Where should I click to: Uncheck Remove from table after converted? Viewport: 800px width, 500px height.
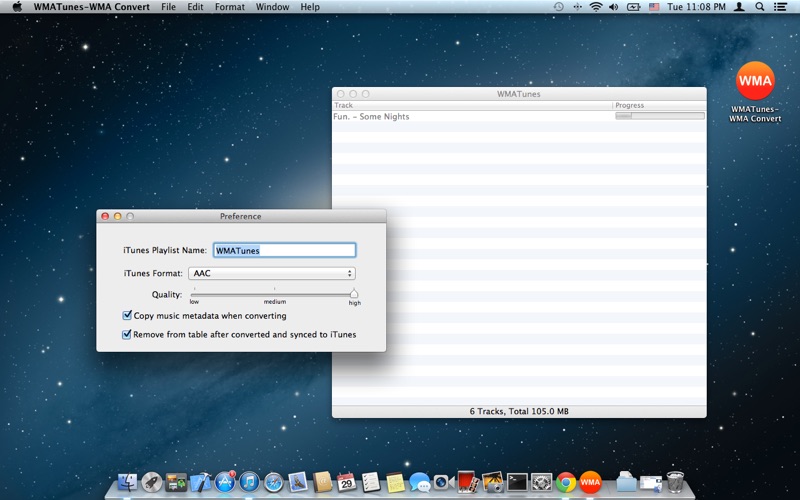tap(127, 334)
